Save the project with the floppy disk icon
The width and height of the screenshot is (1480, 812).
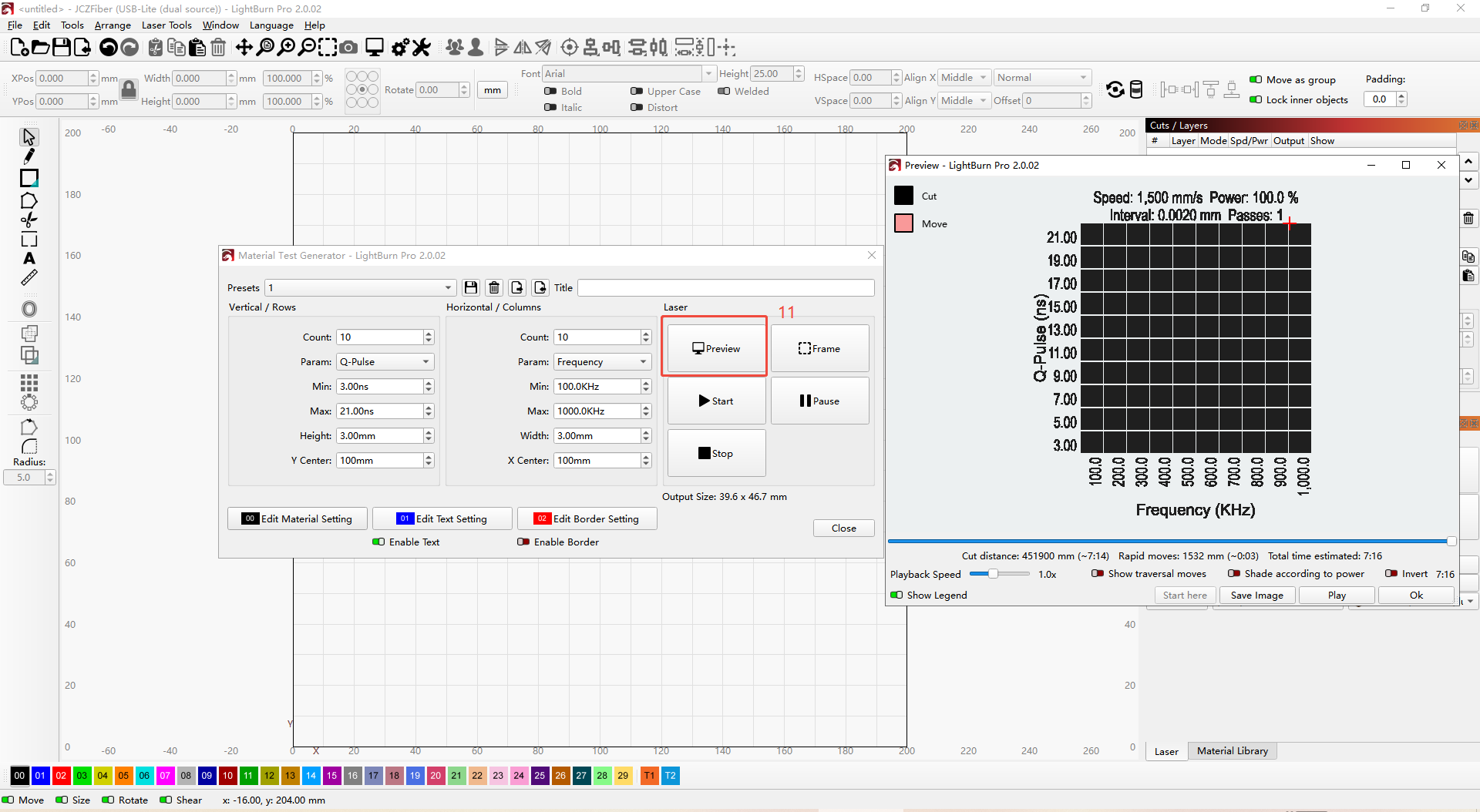61,48
